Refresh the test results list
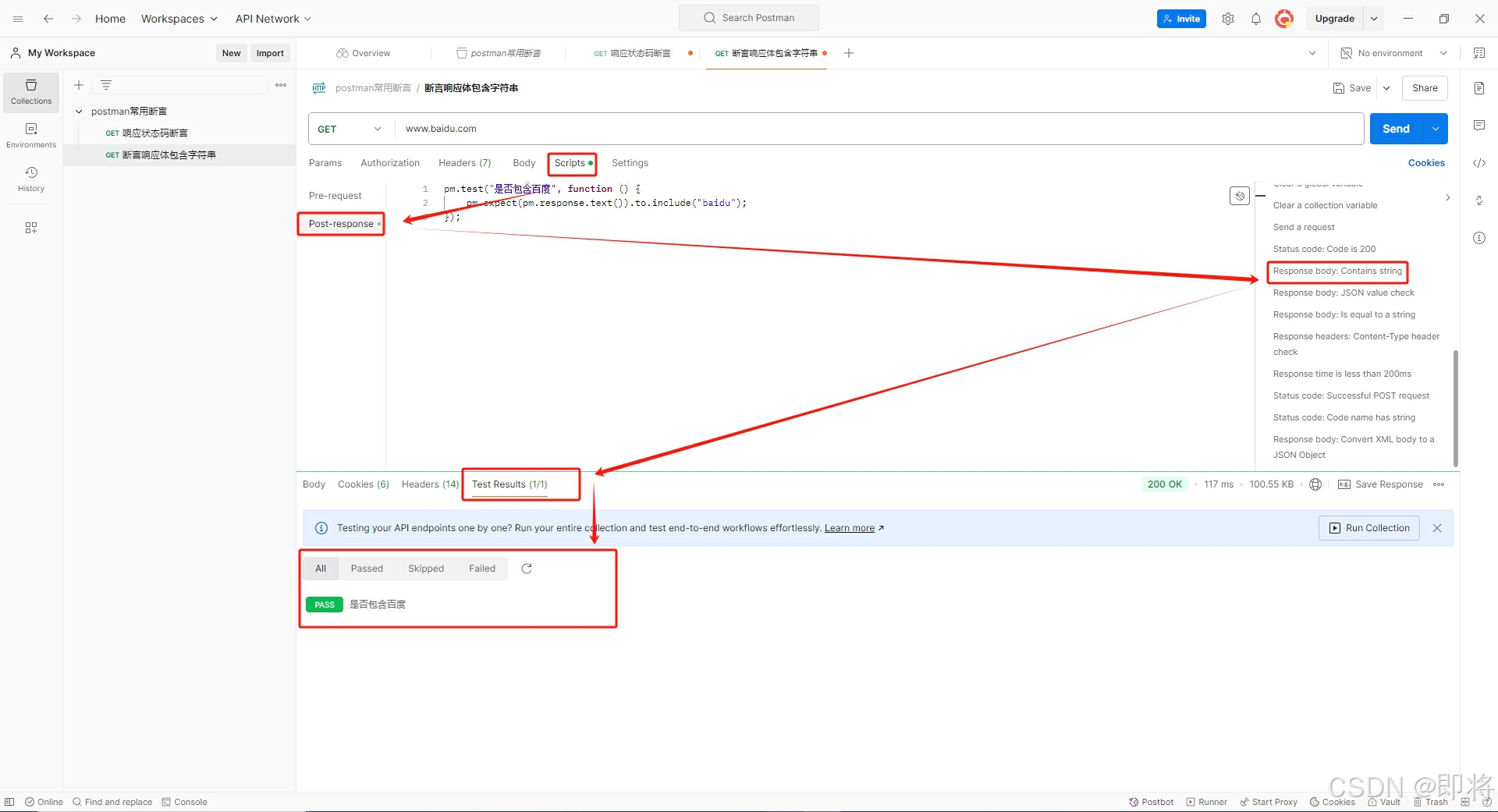 coord(527,569)
